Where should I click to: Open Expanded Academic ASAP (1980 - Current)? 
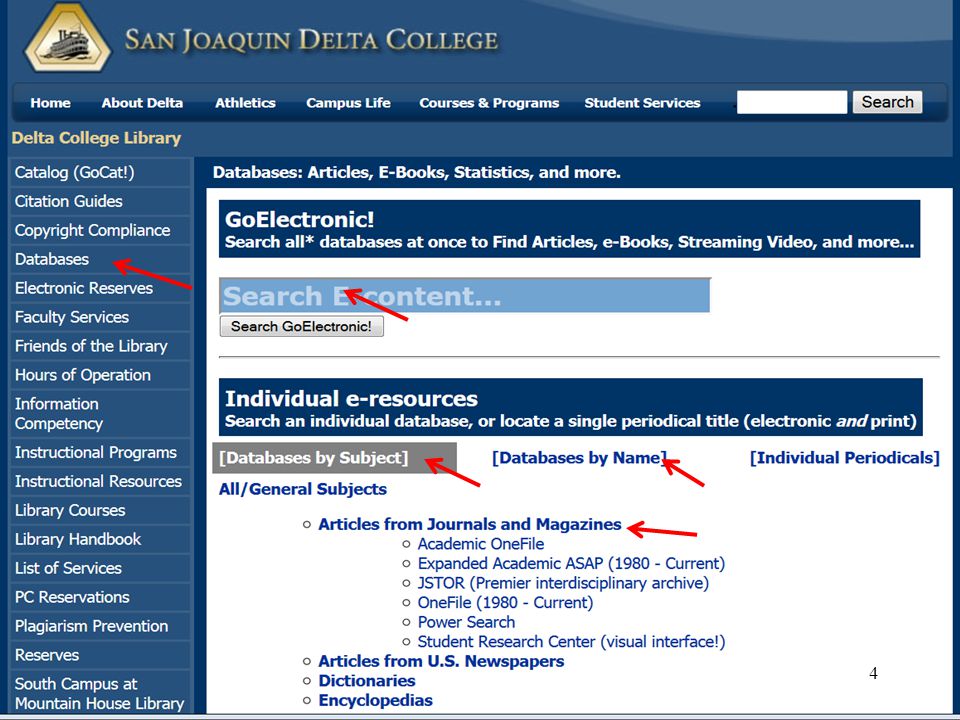pyautogui.click(x=571, y=563)
